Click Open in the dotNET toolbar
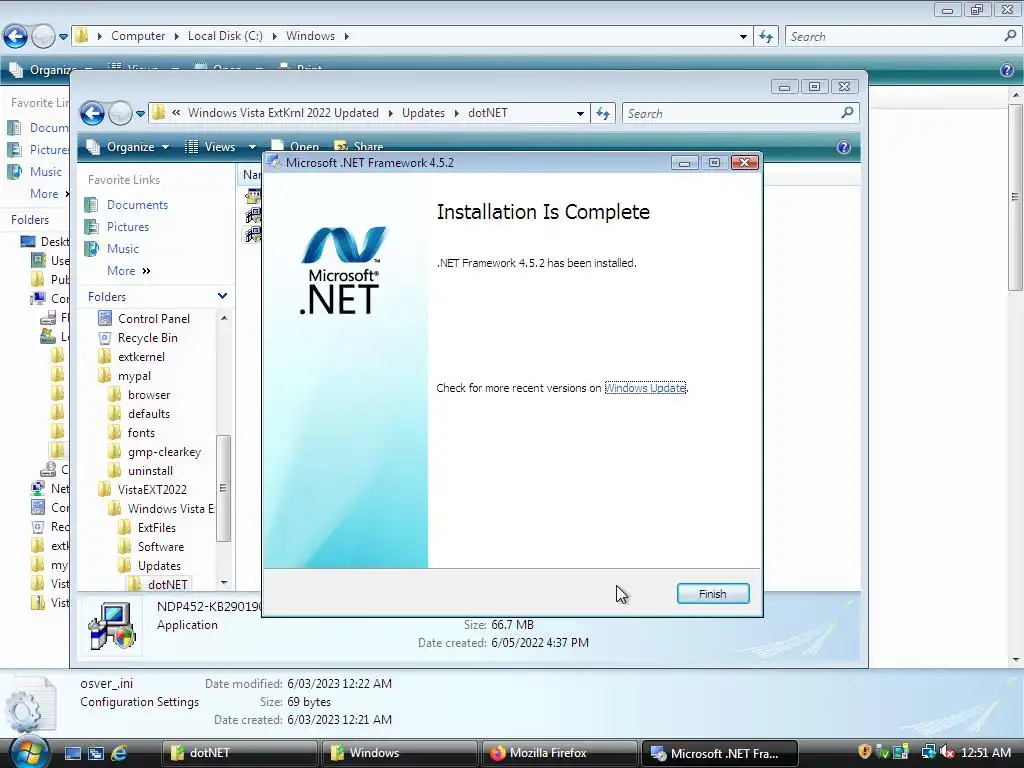Viewport: 1024px width, 768px height. point(295,146)
